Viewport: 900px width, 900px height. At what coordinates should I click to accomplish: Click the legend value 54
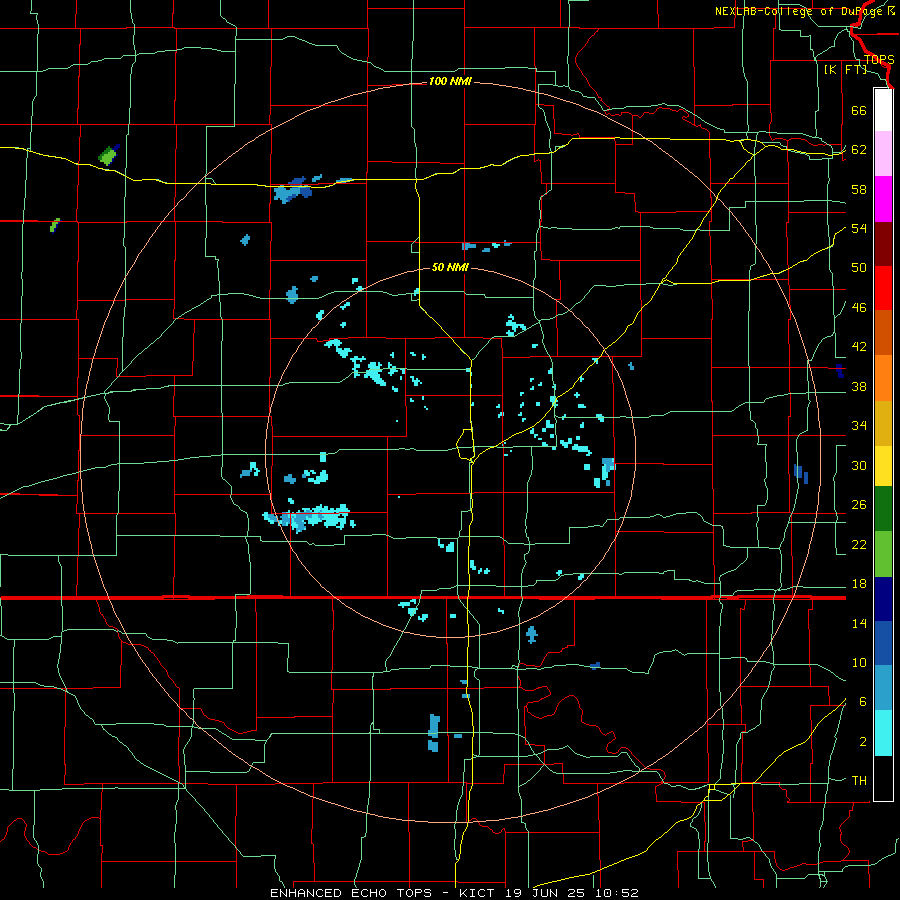click(859, 228)
